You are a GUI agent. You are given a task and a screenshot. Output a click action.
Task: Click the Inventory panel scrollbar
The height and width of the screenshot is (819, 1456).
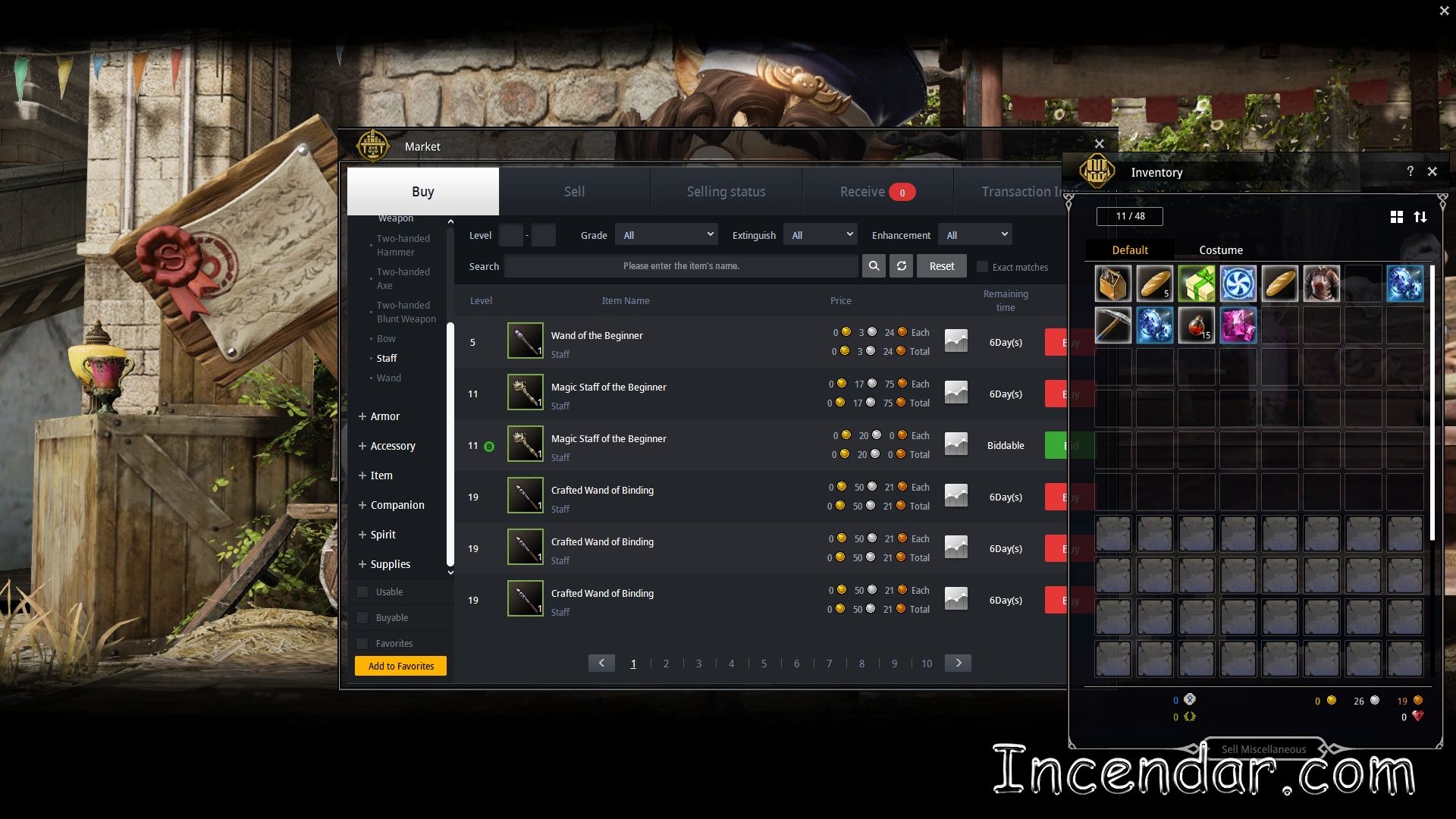(x=1432, y=402)
